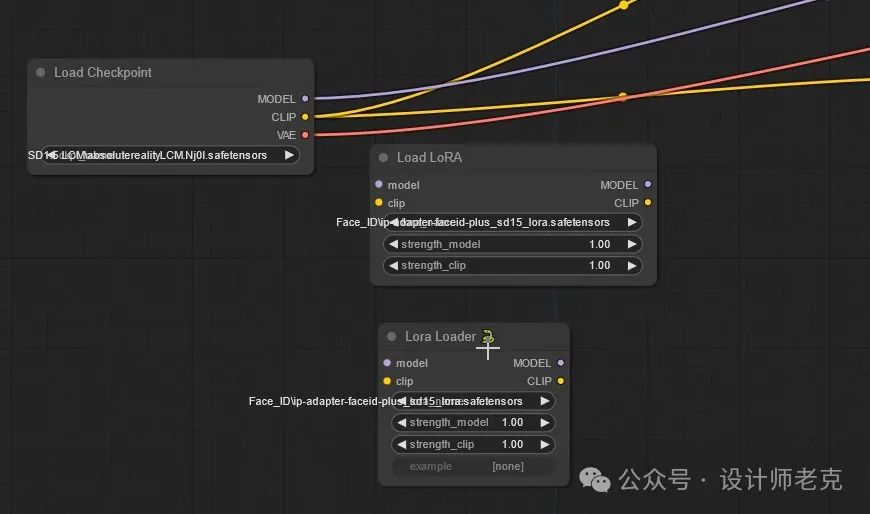Select the Load LoRA node title
The image size is (870, 514).
[429, 158]
